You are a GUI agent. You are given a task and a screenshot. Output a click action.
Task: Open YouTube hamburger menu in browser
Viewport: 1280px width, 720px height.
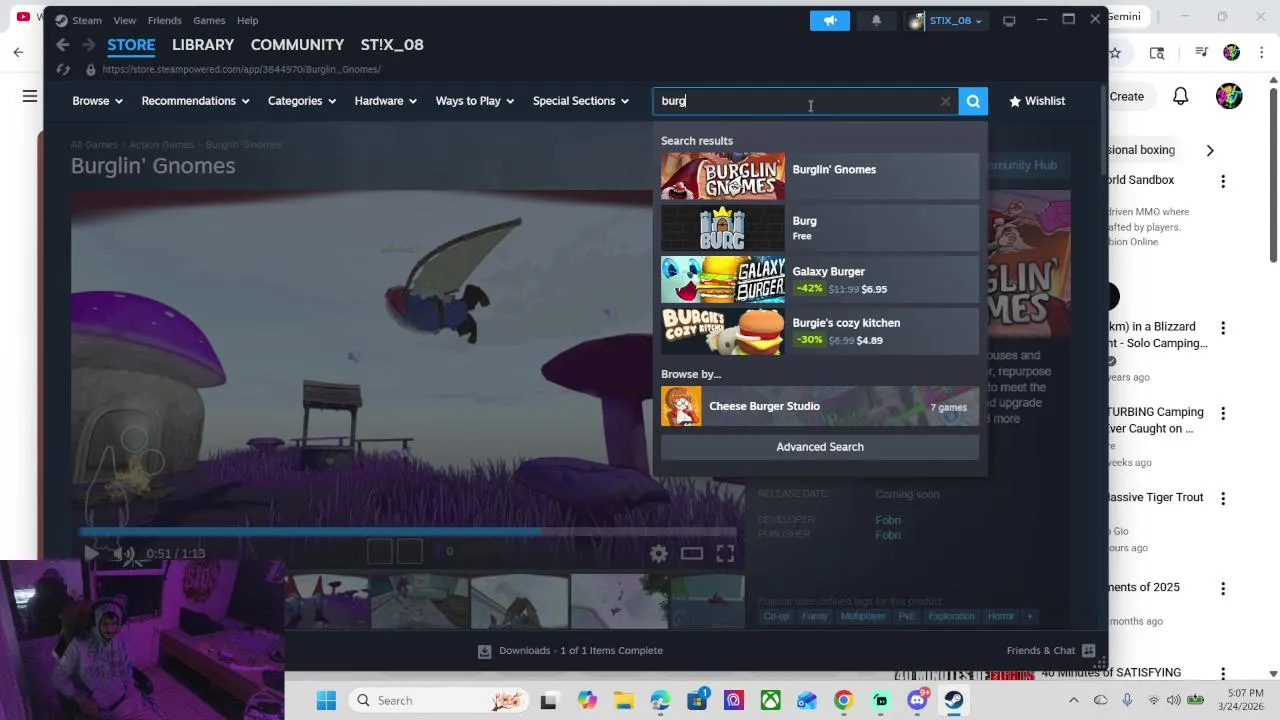30,96
